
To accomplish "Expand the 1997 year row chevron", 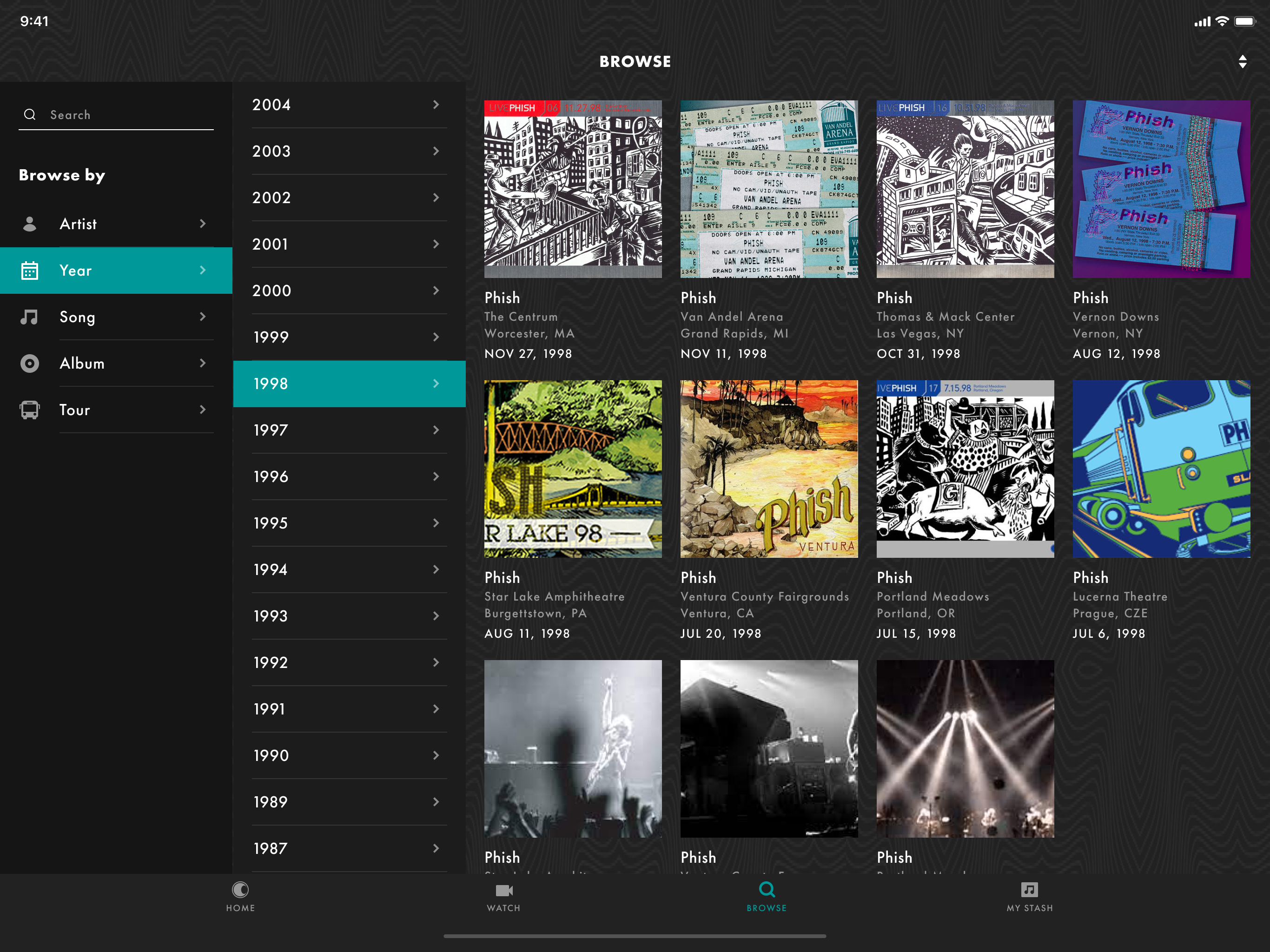I will click(436, 430).
